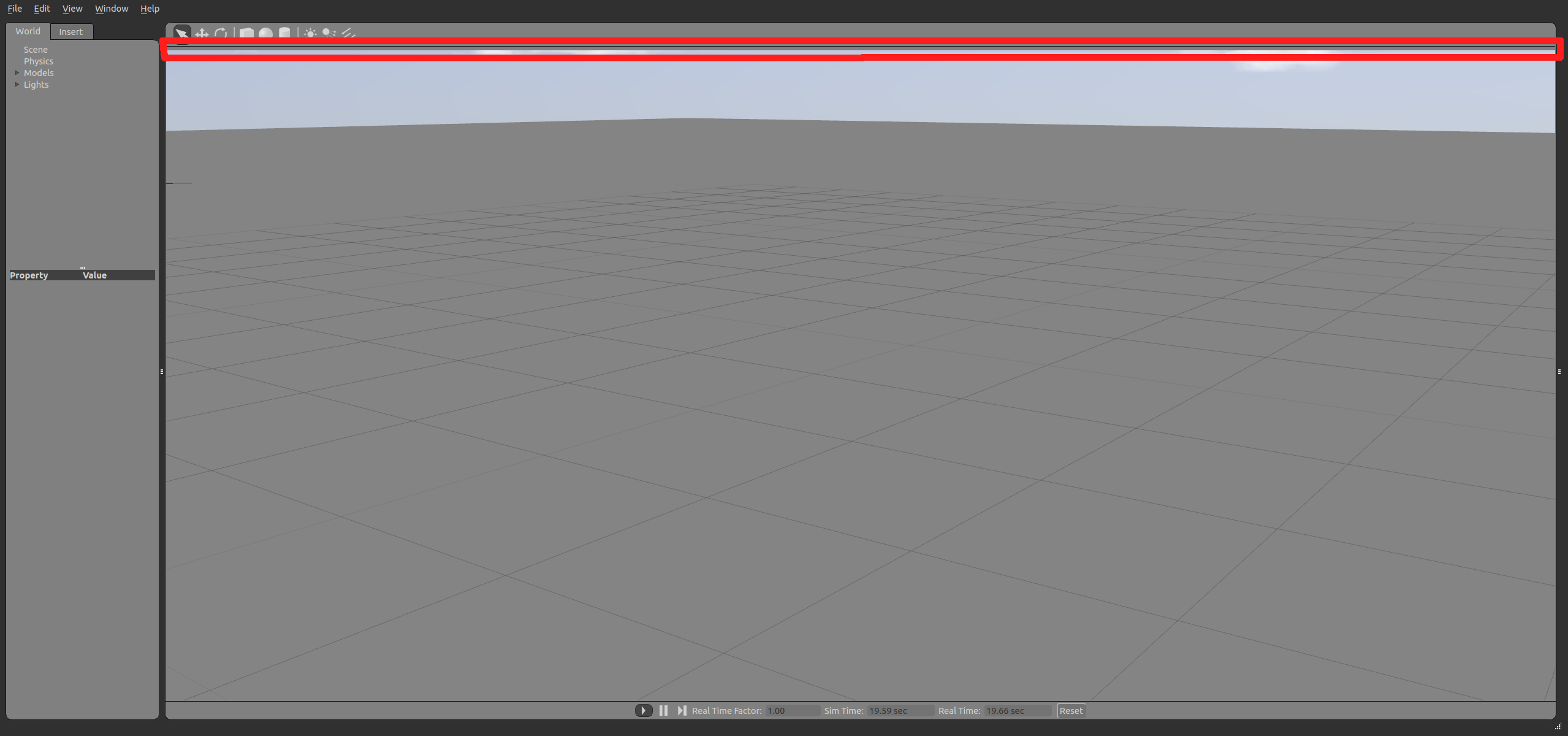Switch to the Insert tab
1568x736 pixels.
[71, 31]
